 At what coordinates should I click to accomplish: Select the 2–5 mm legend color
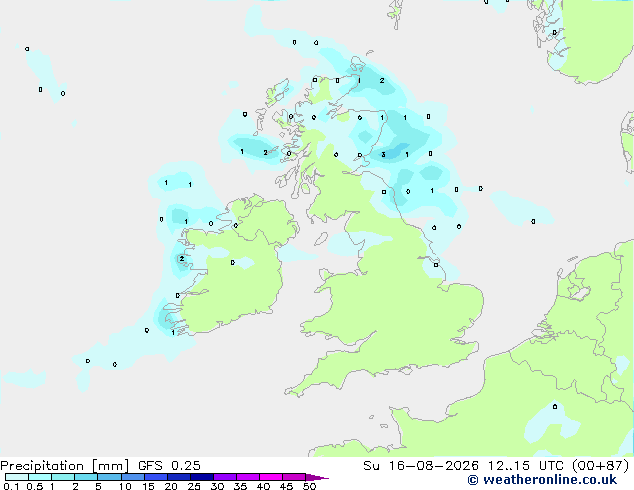tap(86, 477)
